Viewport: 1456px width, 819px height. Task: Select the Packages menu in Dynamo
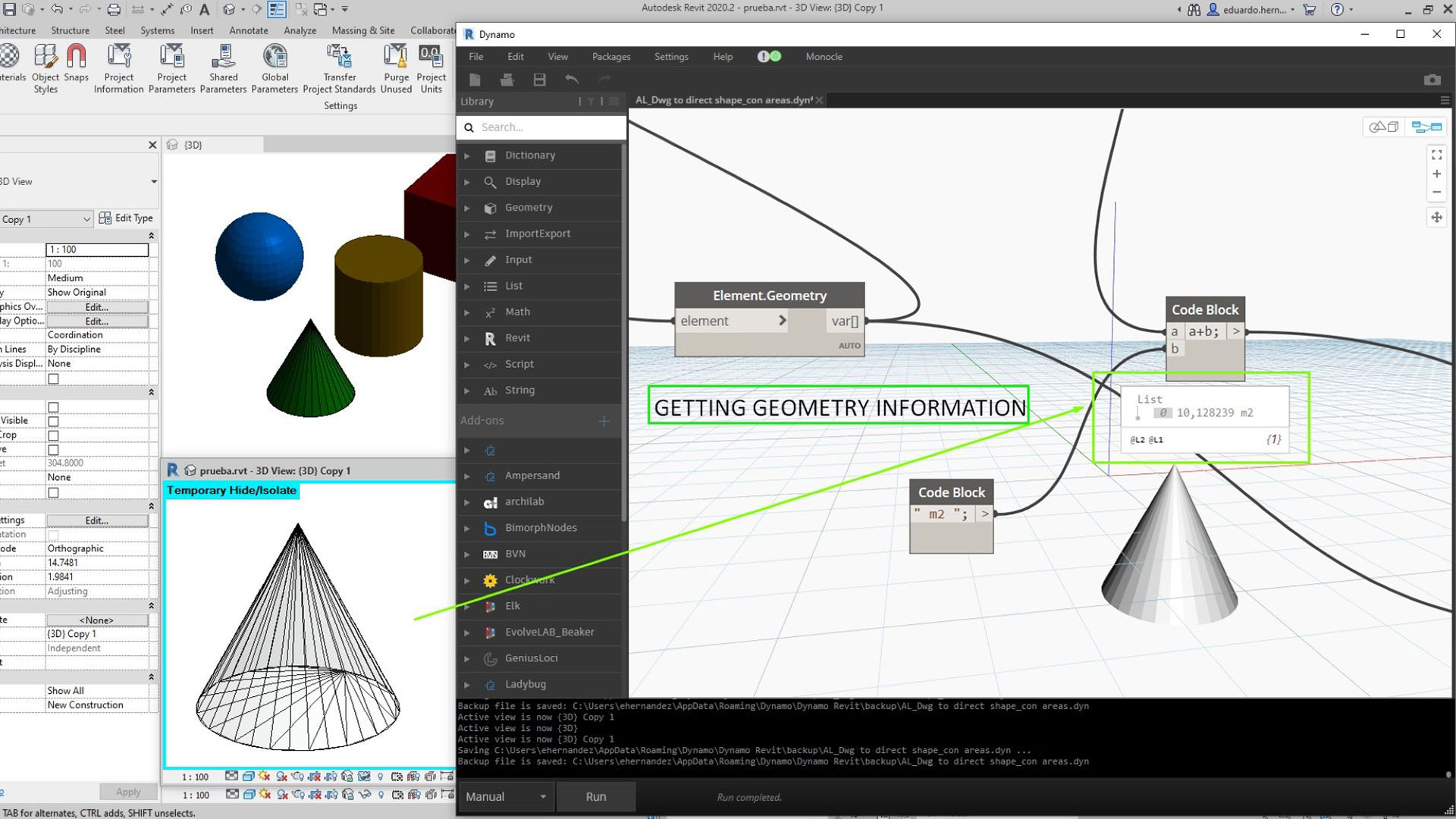pyautogui.click(x=610, y=56)
